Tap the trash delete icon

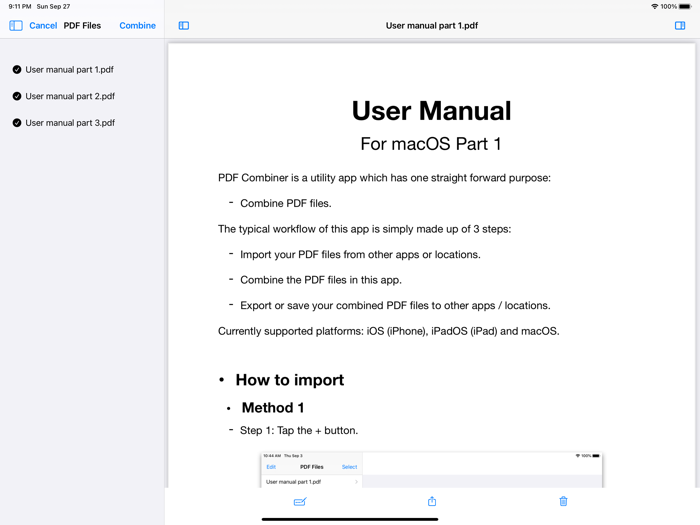click(x=563, y=501)
